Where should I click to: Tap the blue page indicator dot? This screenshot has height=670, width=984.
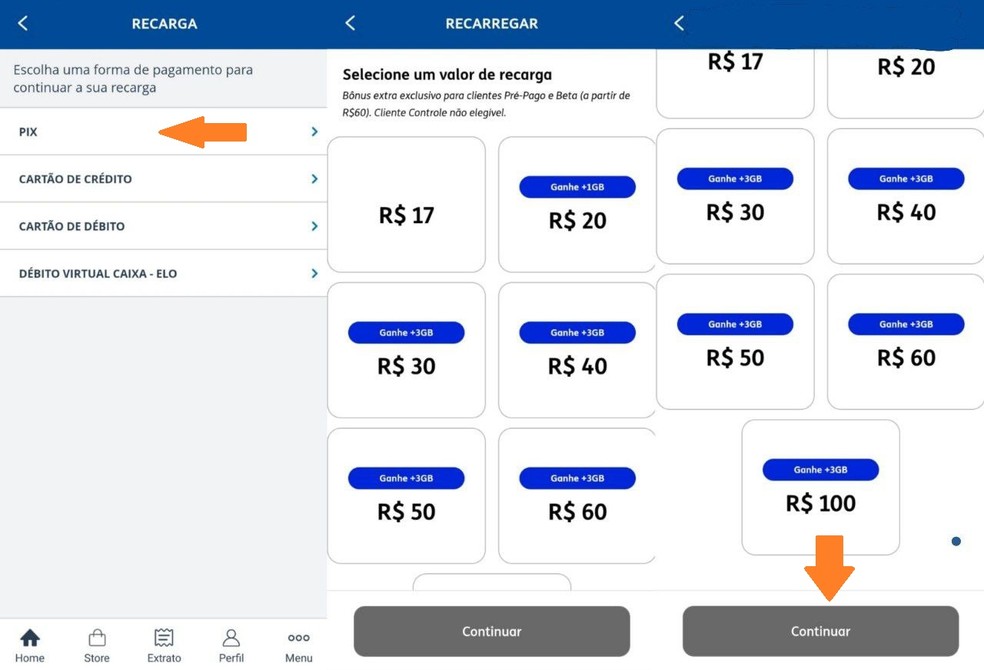[955, 541]
